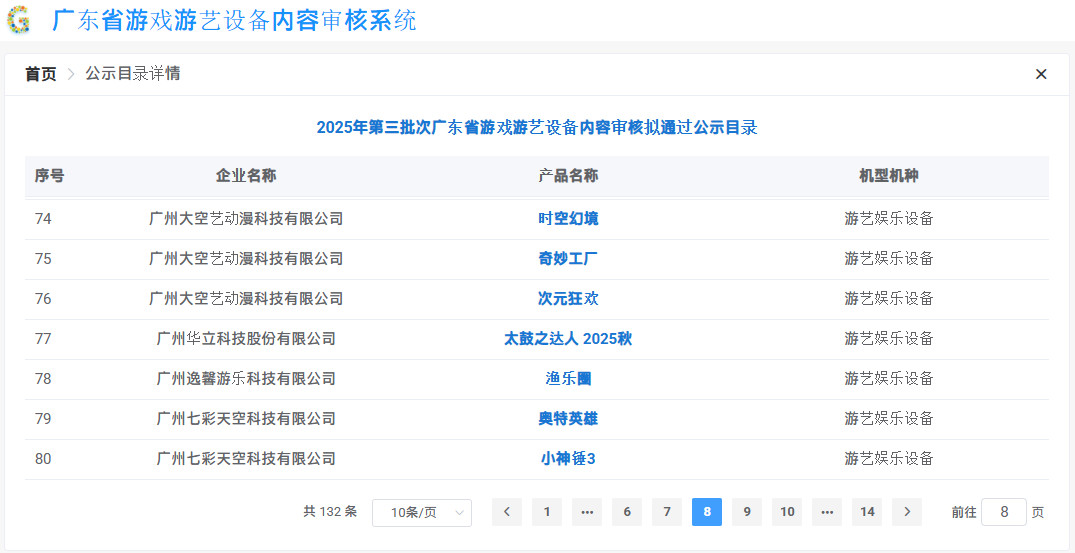Click the 企业名称 column header
The width and height of the screenshot is (1075, 553).
coord(246,176)
